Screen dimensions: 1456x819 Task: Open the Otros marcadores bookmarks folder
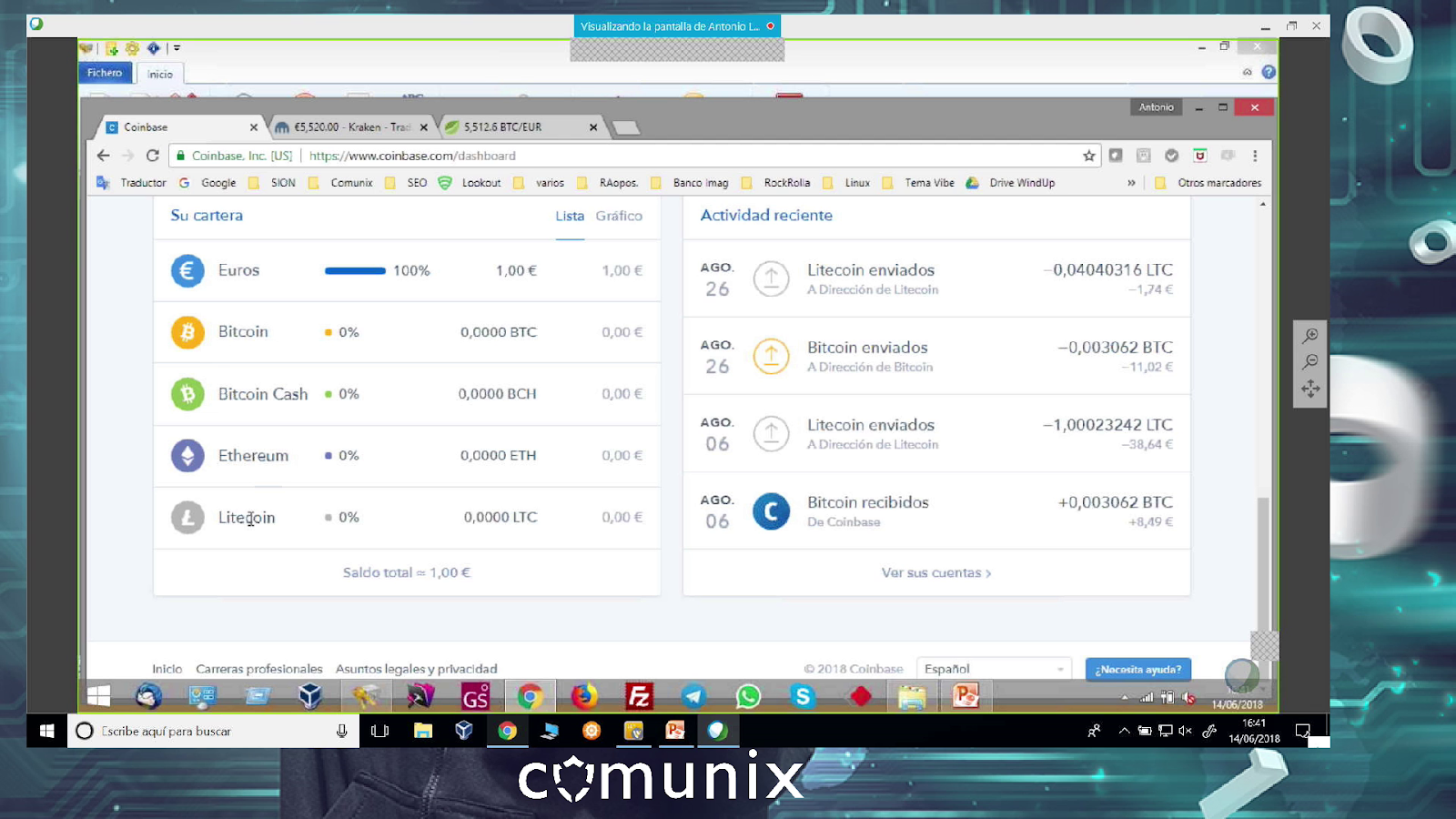1208,183
